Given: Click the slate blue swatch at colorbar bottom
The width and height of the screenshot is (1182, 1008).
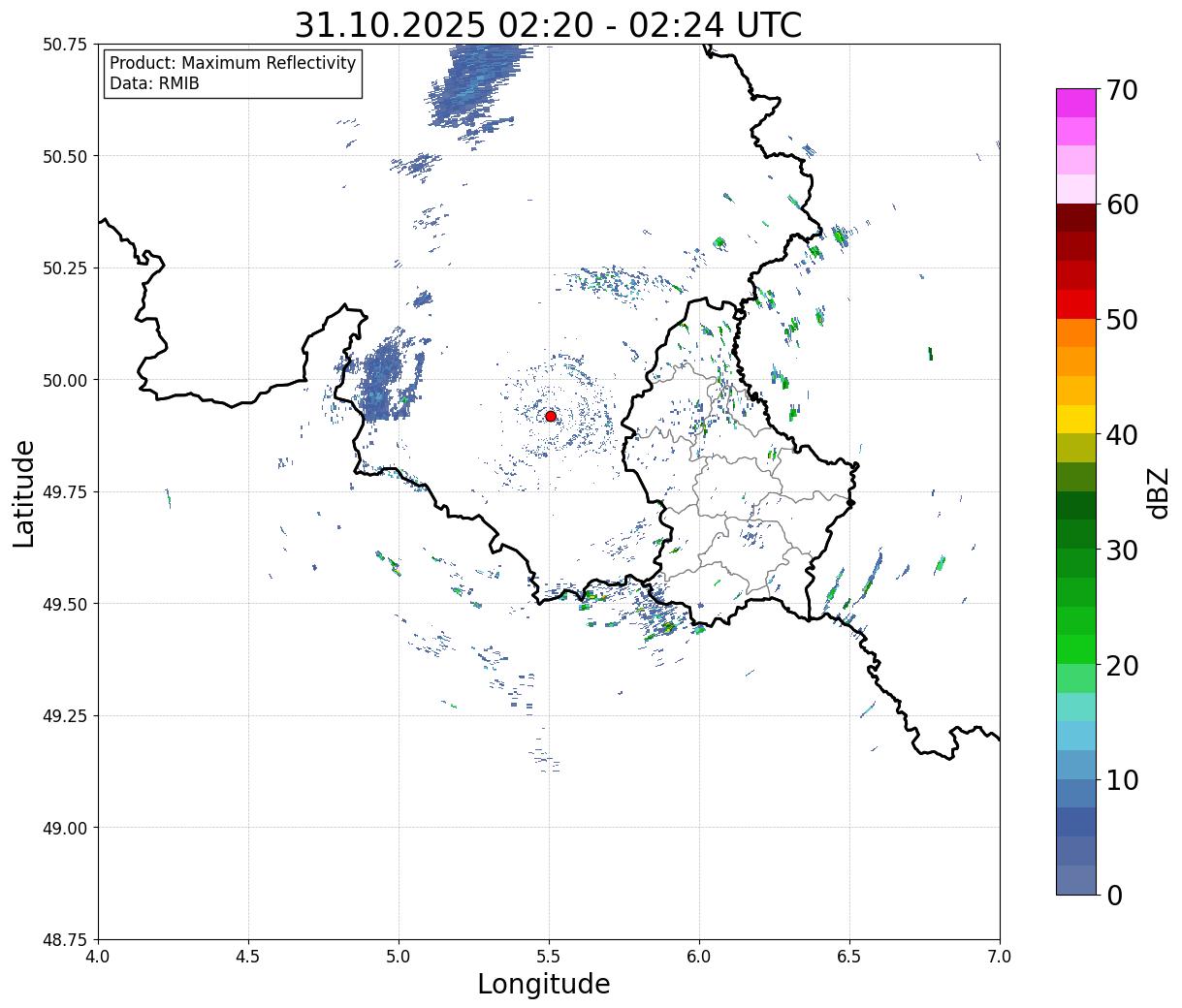Looking at the screenshot, I should pos(1076,879).
